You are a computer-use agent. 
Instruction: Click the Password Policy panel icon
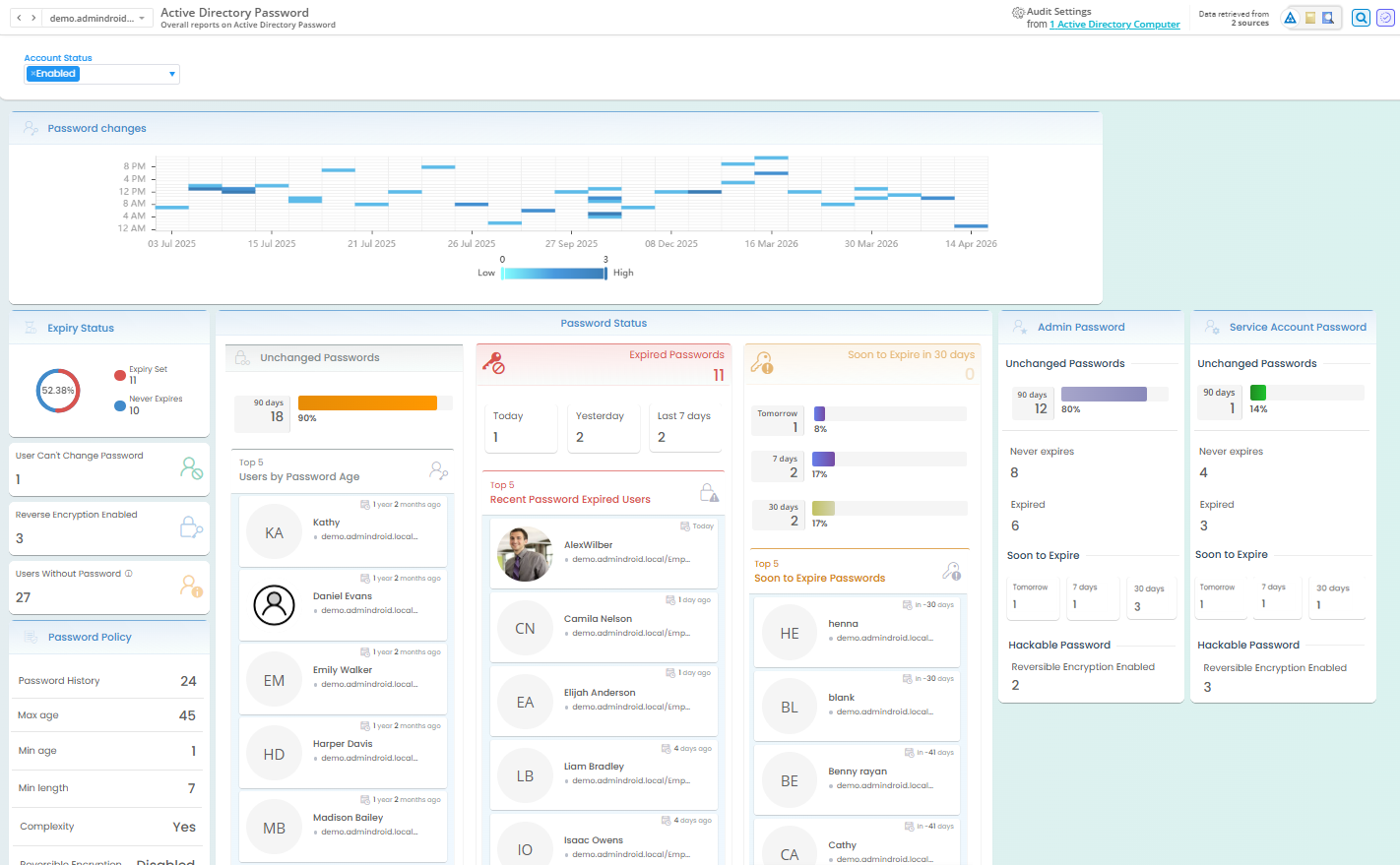[x=31, y=637]
